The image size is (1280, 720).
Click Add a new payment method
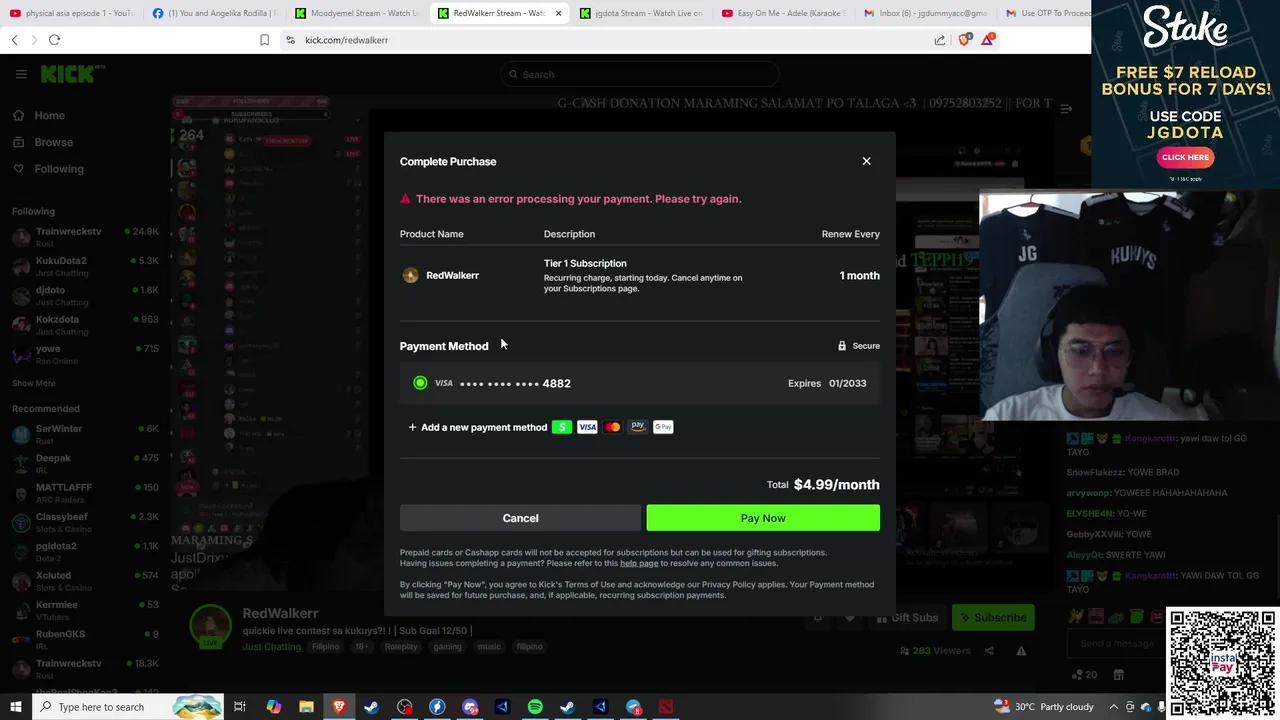[478, 427]
